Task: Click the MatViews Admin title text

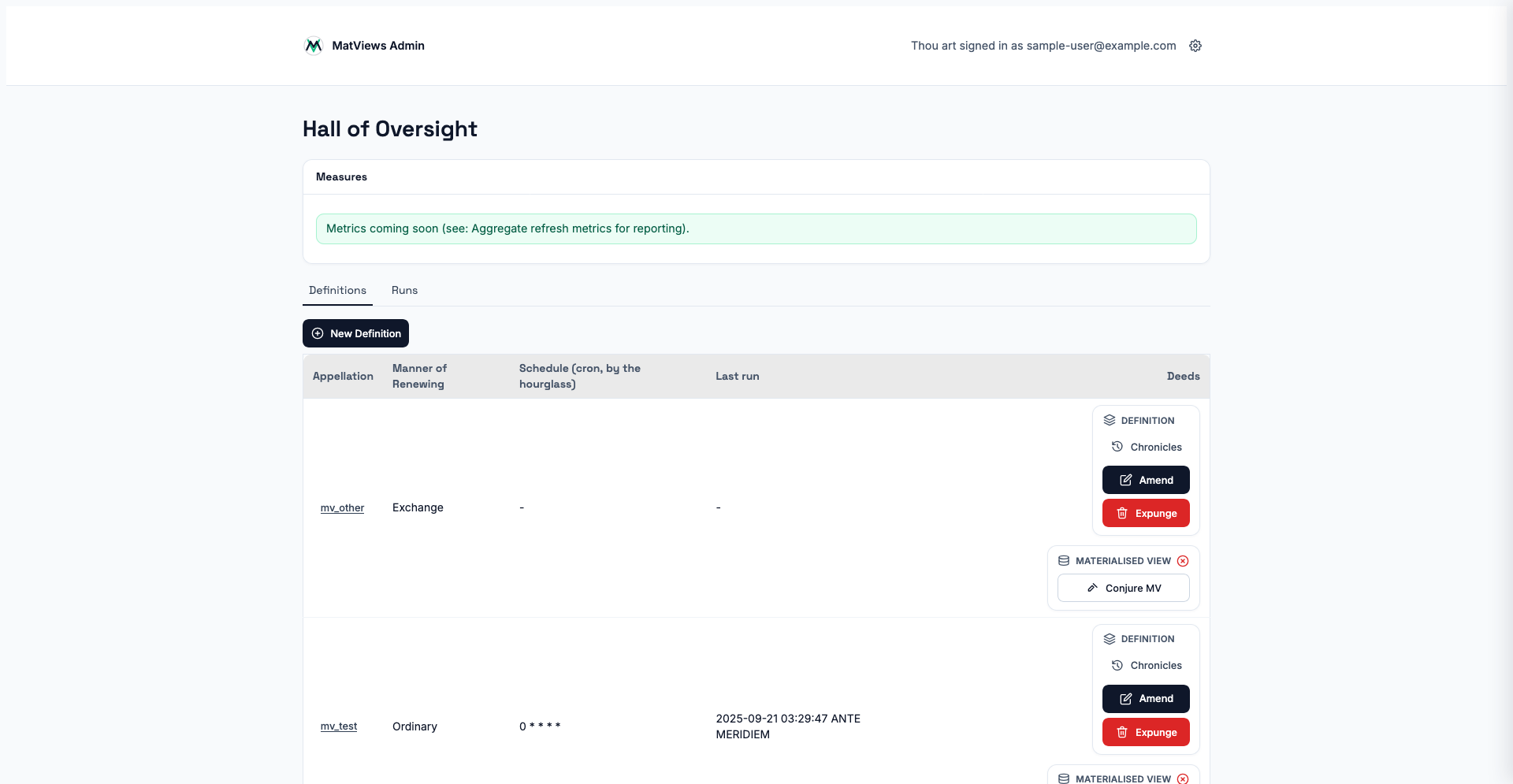Action: (378, 46)
